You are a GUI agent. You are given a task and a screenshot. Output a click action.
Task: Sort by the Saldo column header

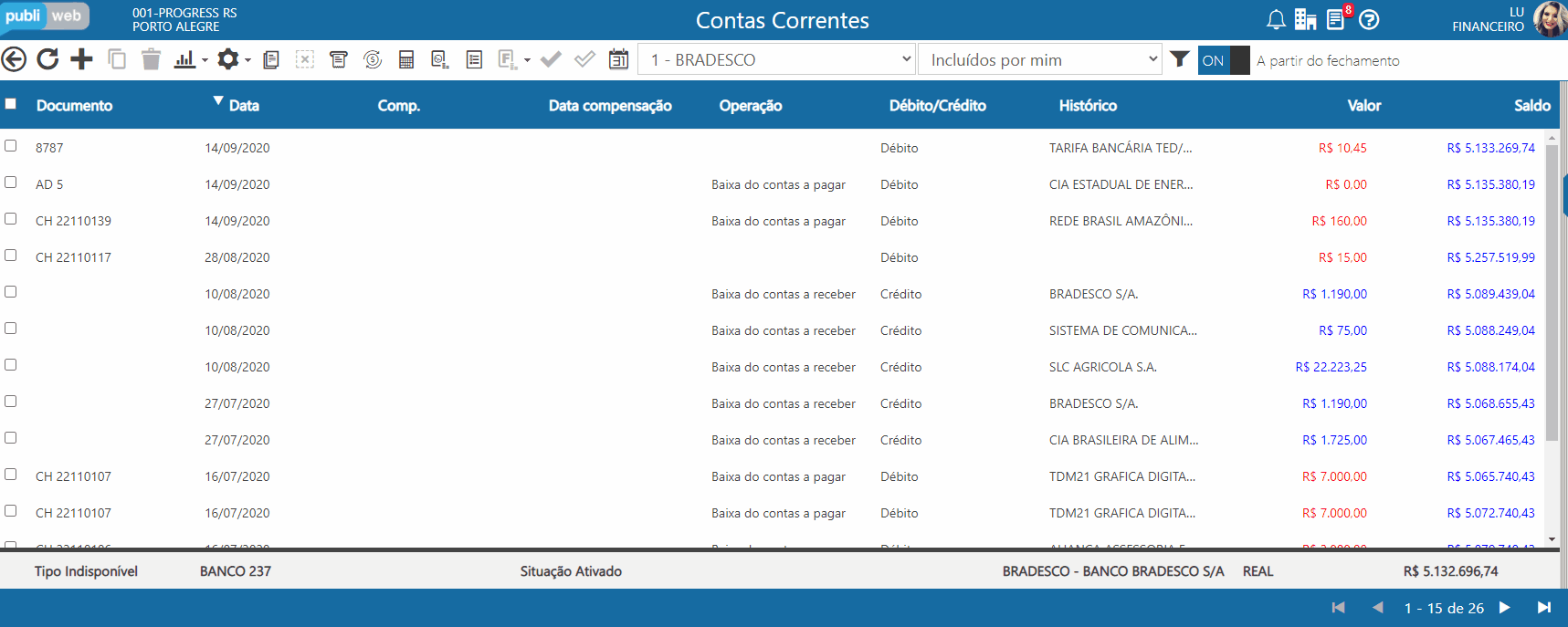pos(1532,106)
